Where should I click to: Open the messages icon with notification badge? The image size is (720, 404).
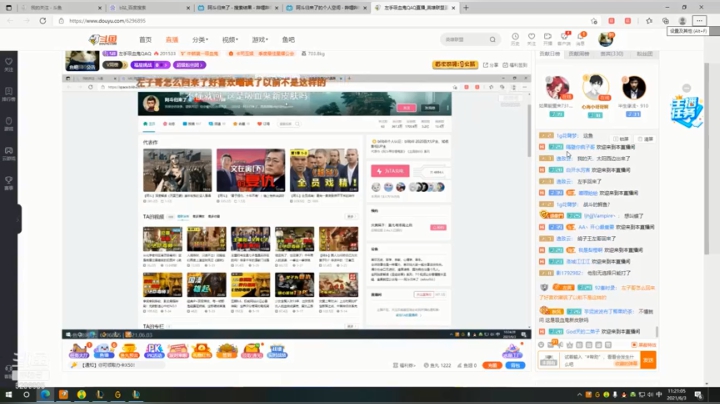click(581, 39)
